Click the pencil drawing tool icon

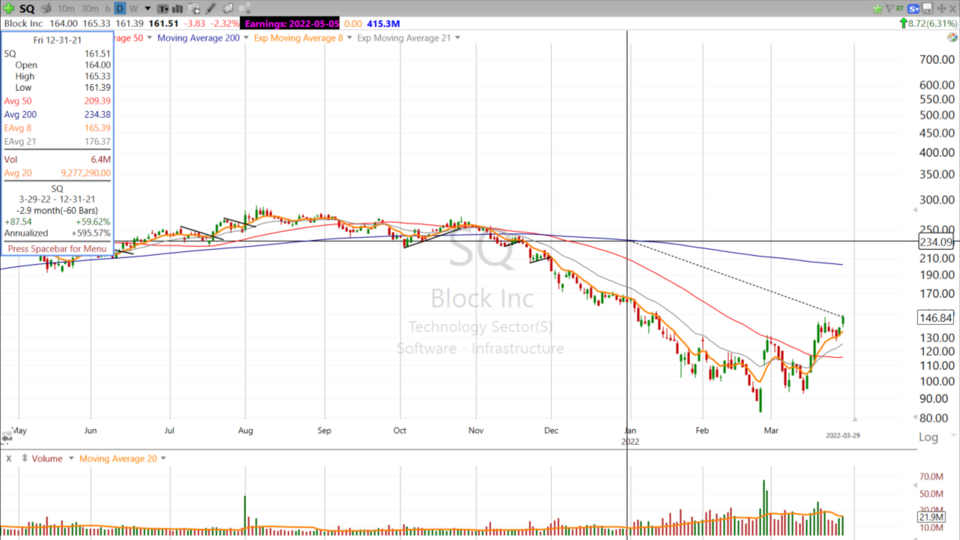pyautogui.click(x=211, y=8)
